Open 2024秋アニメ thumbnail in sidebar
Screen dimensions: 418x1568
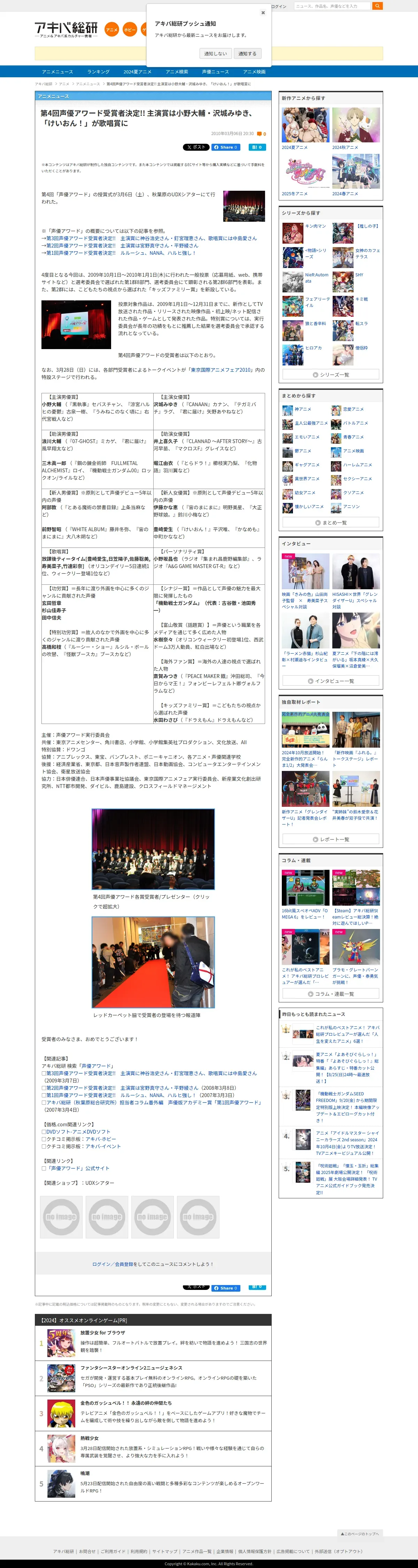356,125
